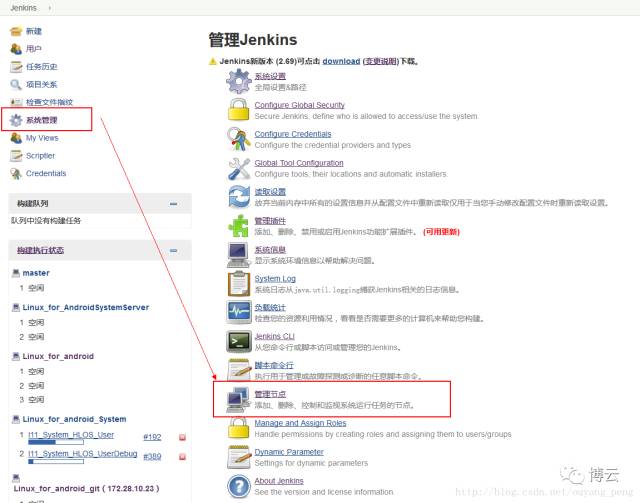Image resolution: width=640 pixels, height=503 pixels.
Task: Open 任务历史 in the sidebar
Action: (x=42, y=67)
